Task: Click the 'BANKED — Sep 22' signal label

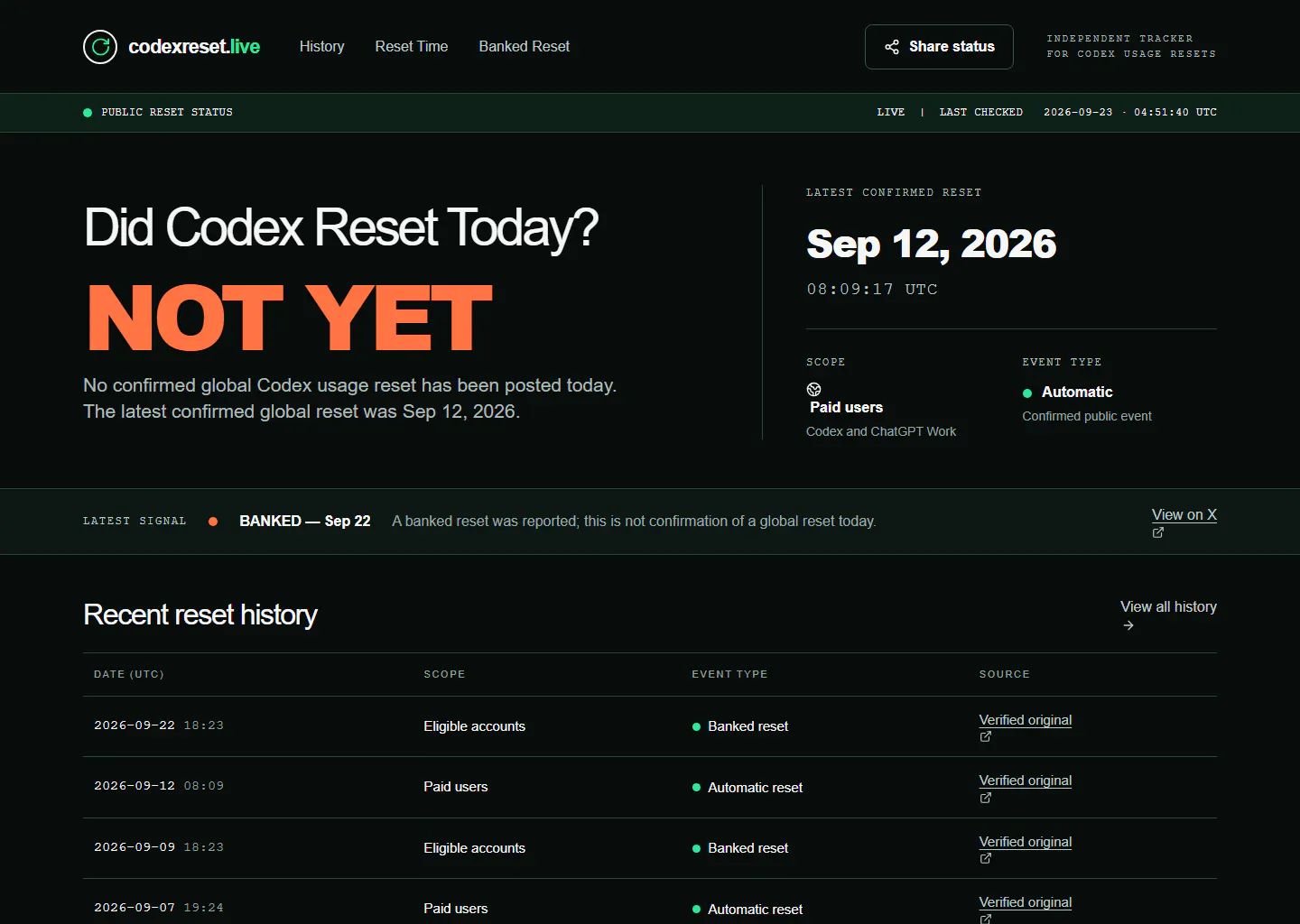Action: pos(305,521)
